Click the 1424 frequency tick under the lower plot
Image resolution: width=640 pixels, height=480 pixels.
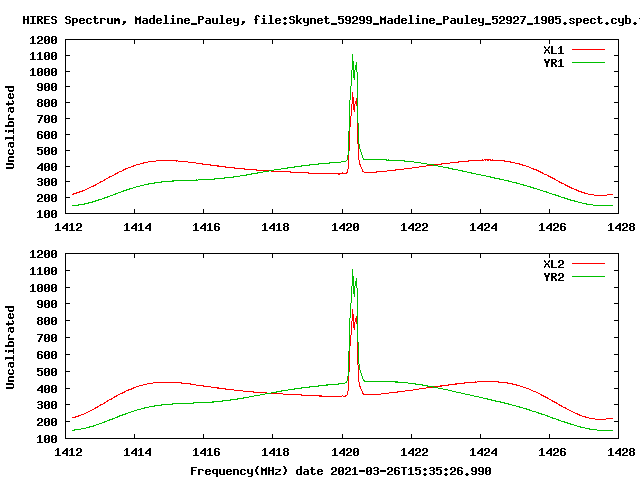pos(483,452)
